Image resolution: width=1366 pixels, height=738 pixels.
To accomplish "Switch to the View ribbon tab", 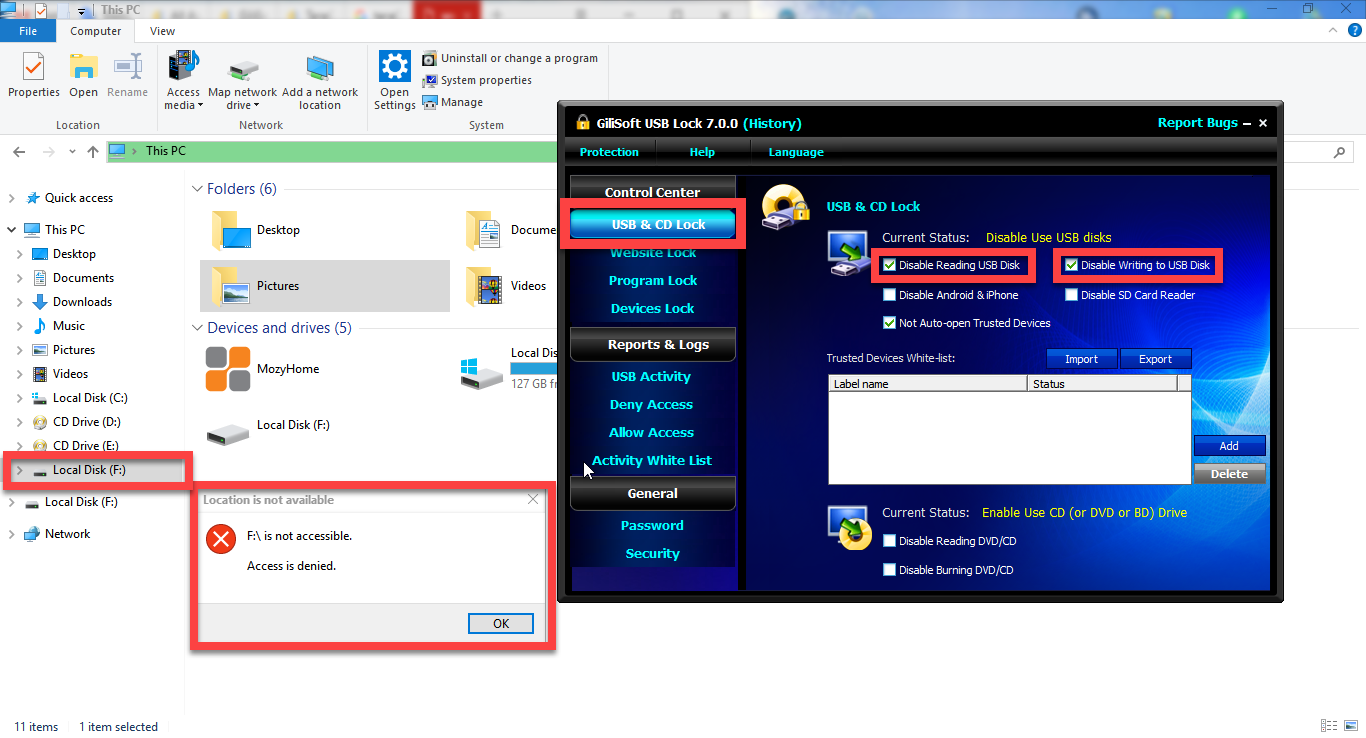I will click(162, 31).
